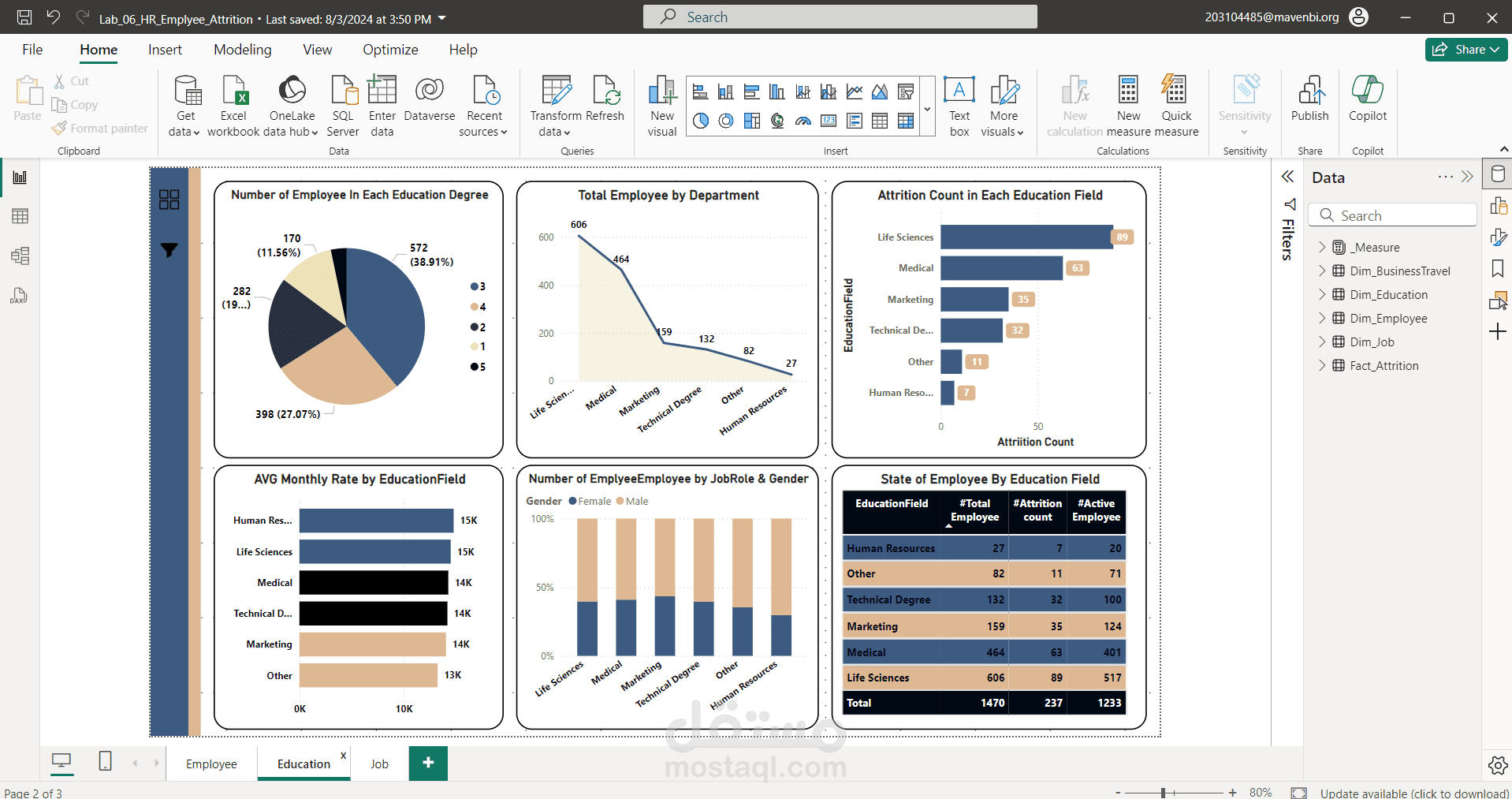Insert an area chart visual
This screenshot has width=1512, height=799.
click(x=880, y=92)
